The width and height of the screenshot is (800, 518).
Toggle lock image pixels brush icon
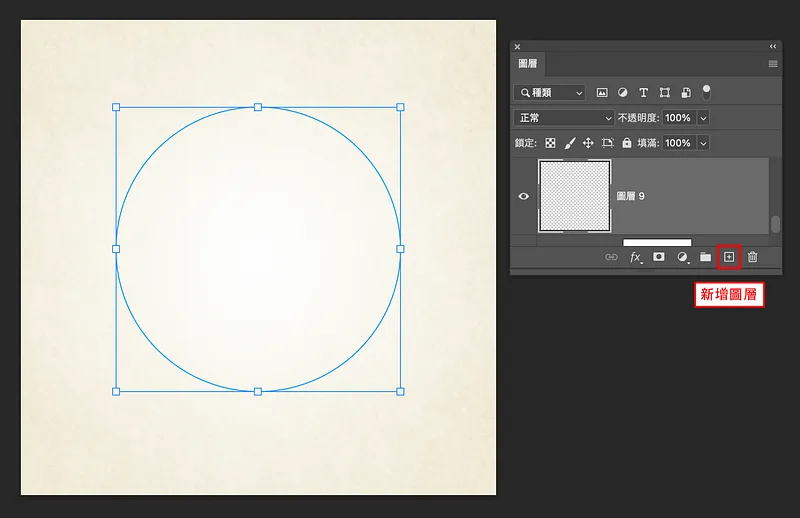pos(569,143)
